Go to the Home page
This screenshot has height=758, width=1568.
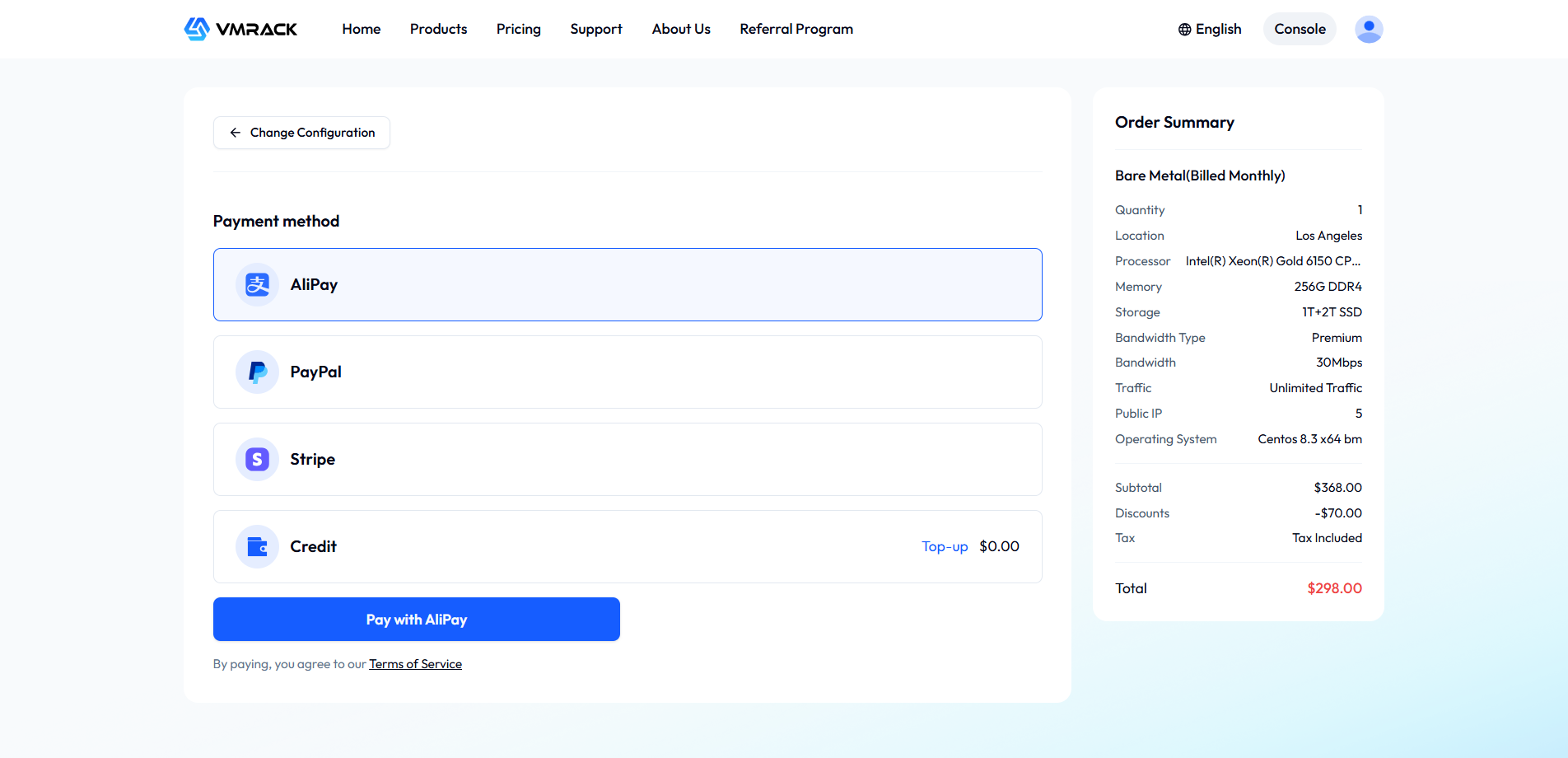pos(362,30)
